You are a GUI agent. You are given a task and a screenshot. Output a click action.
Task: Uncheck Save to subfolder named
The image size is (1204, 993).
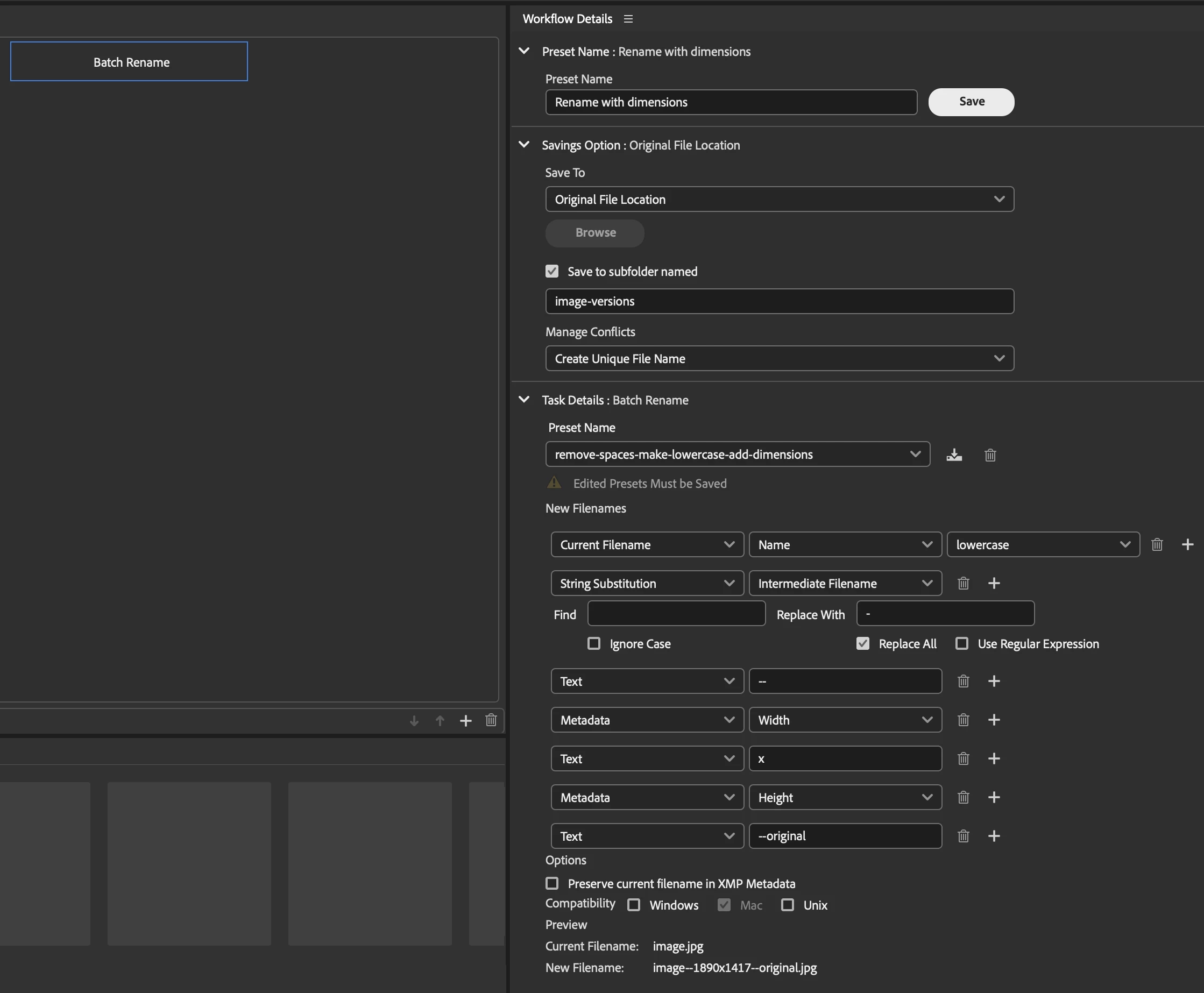pos(552,271)
